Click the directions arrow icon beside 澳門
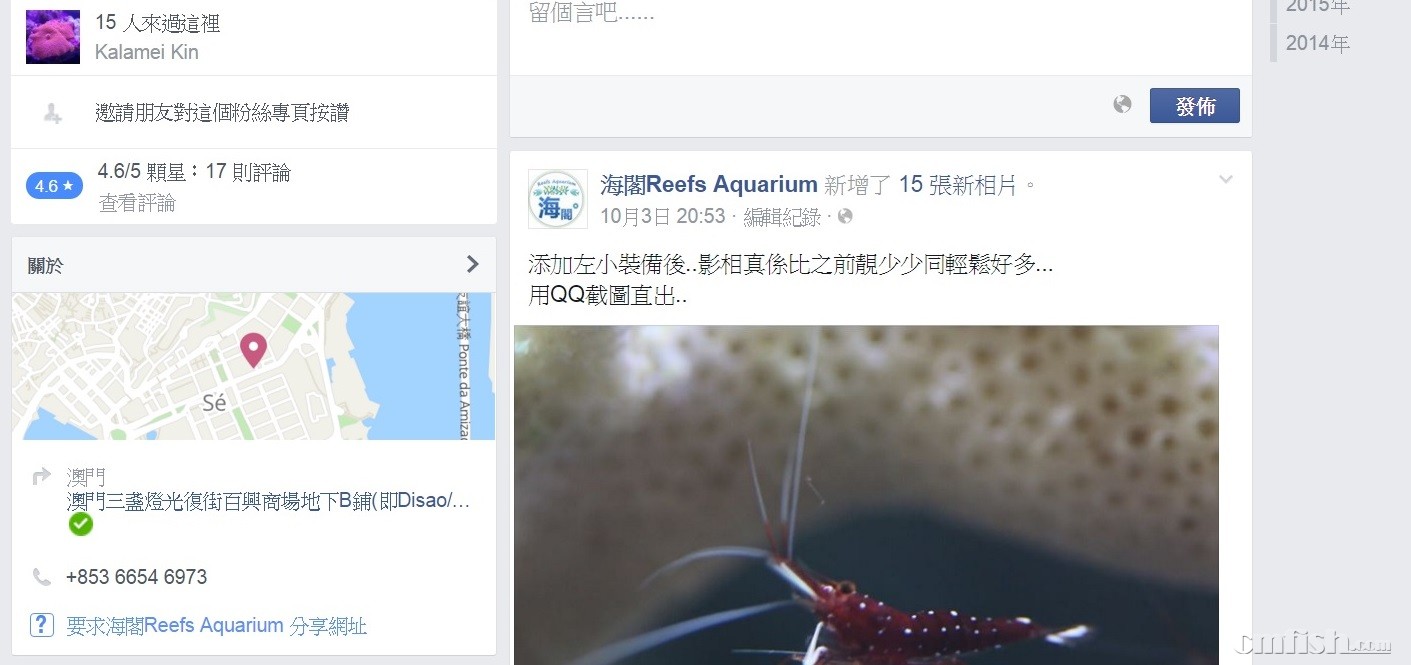This screenshot has width=1411, height=665. click(x=42, y=477)
